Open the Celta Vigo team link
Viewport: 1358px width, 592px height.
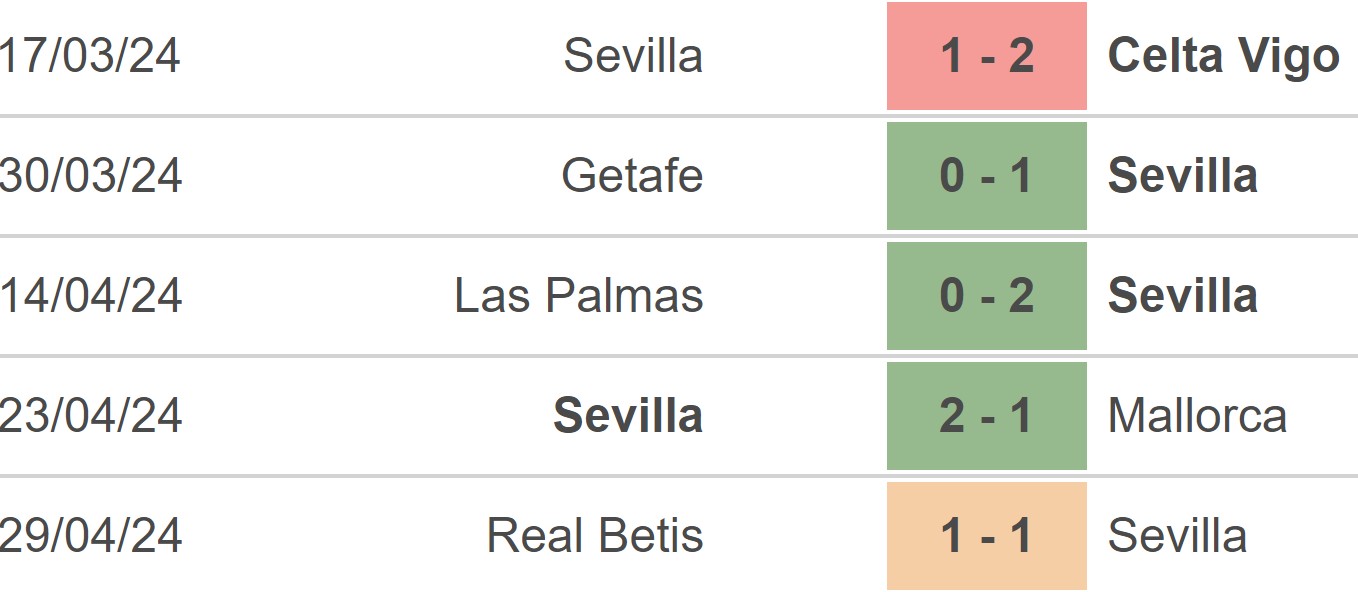point(1223,56)
